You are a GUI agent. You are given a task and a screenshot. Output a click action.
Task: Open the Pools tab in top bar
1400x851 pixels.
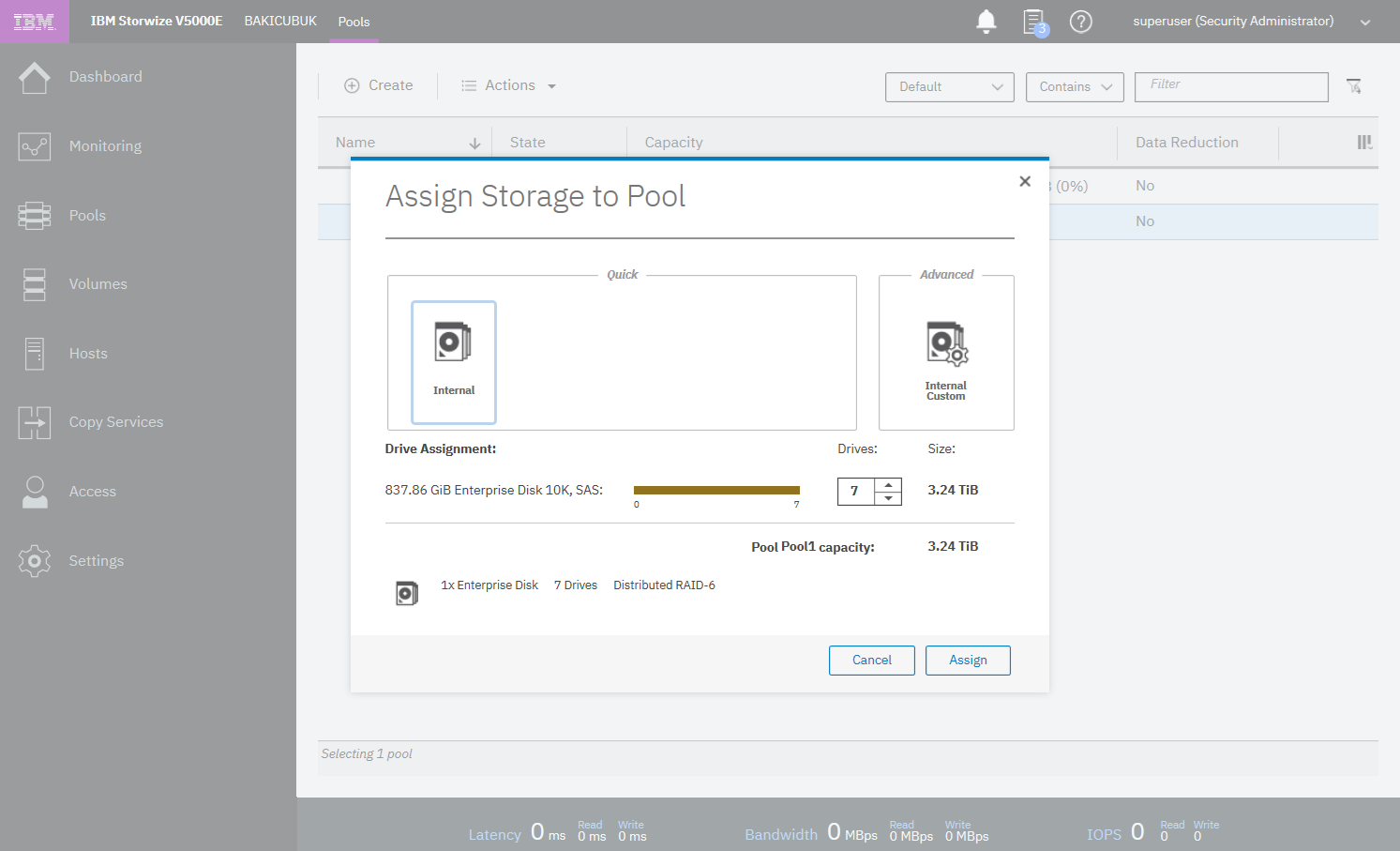(354, 22)
